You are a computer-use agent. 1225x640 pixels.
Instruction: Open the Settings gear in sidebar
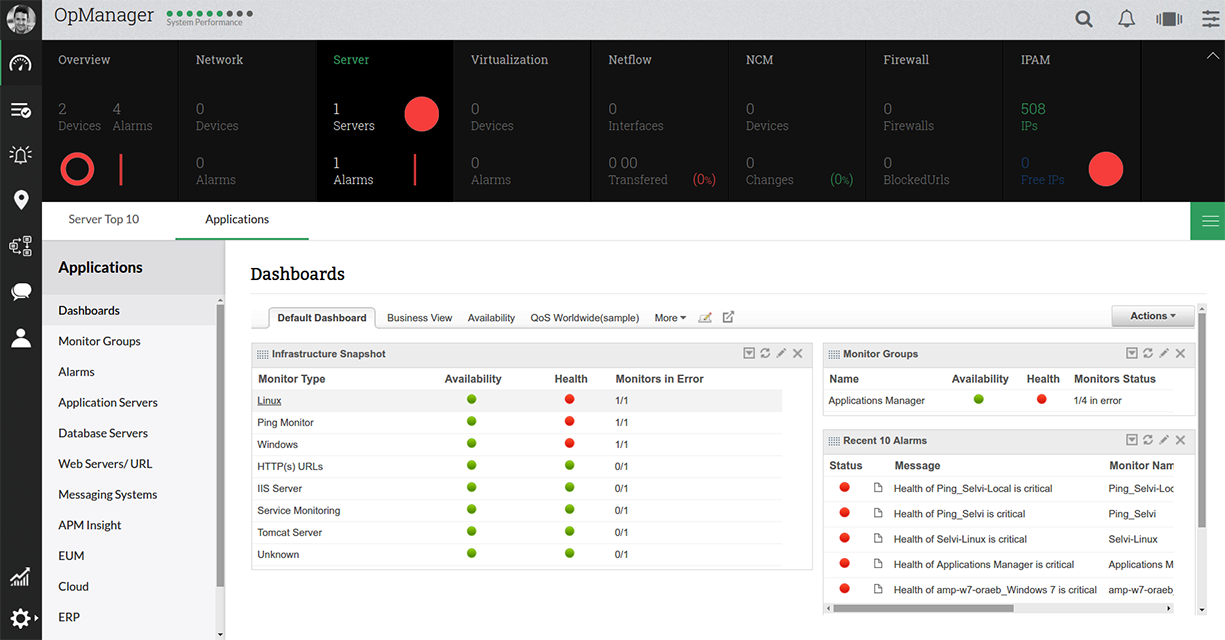tap(20, 619)
